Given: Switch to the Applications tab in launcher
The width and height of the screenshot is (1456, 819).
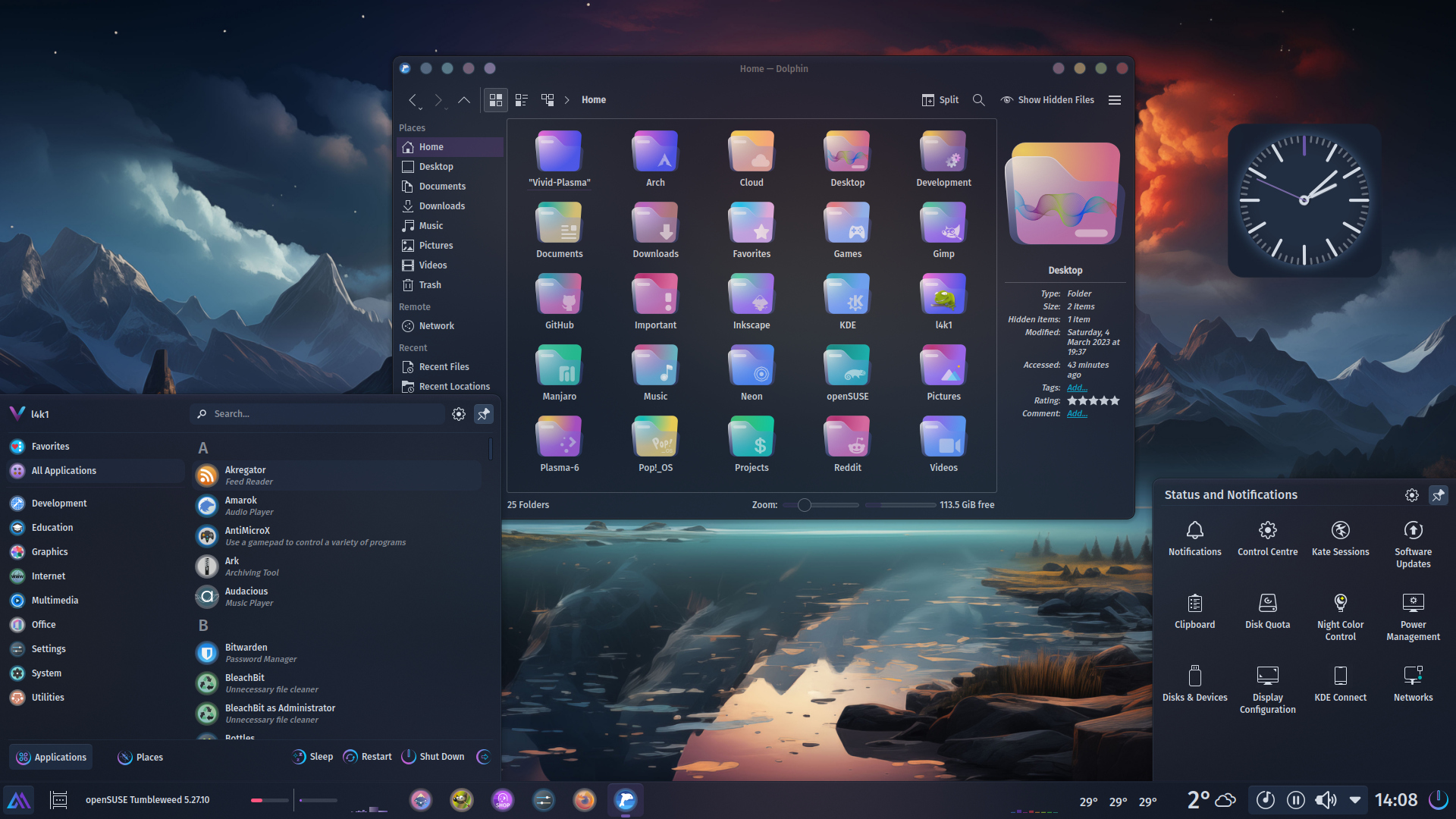Looking at the screenshot, I should click(51, 758).
